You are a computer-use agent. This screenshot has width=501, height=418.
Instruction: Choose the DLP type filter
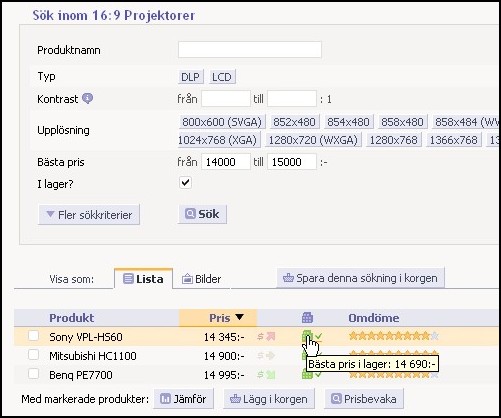click(x=190, y=77)
